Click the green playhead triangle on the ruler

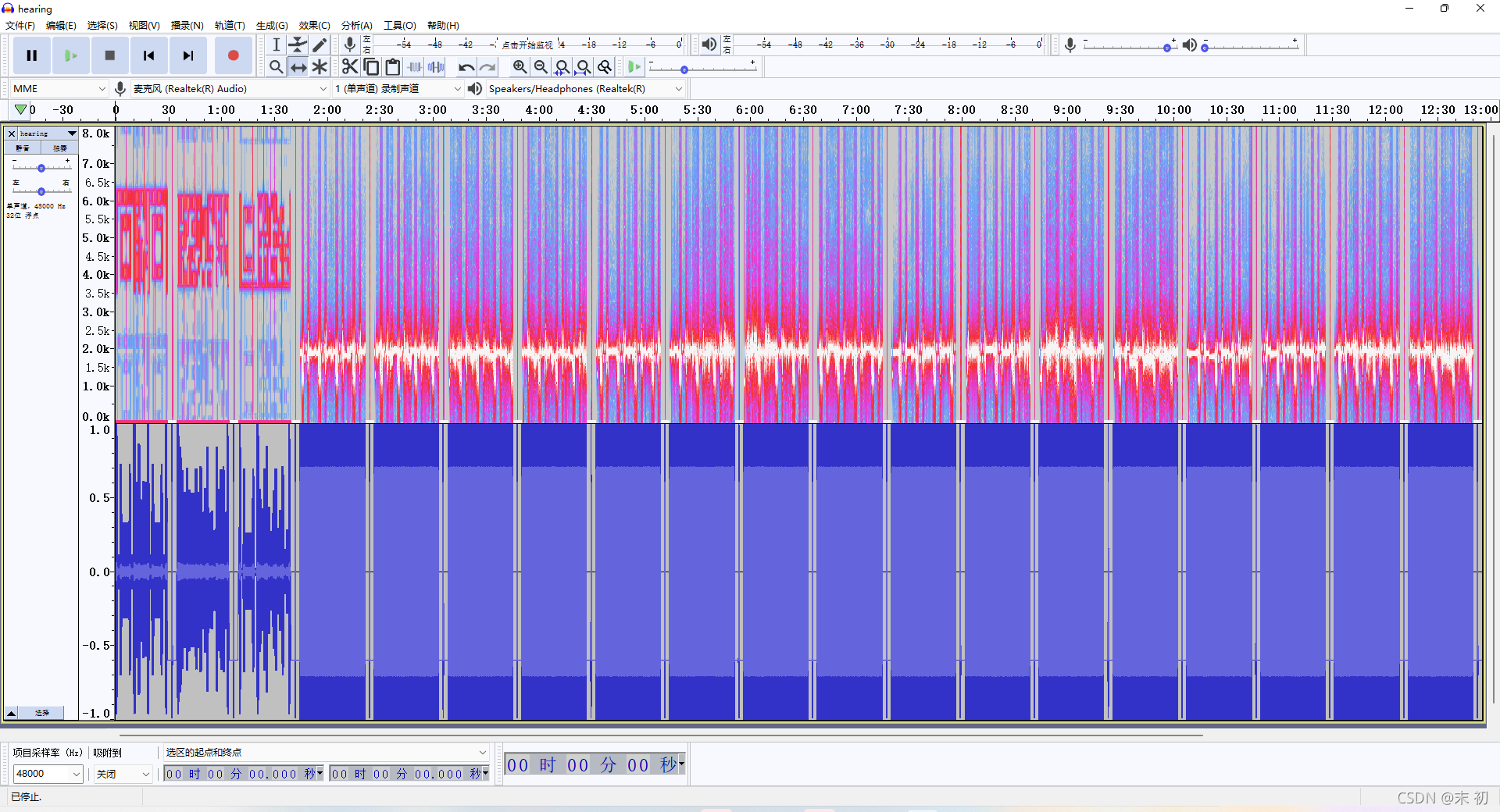click(x=21, y=110)
